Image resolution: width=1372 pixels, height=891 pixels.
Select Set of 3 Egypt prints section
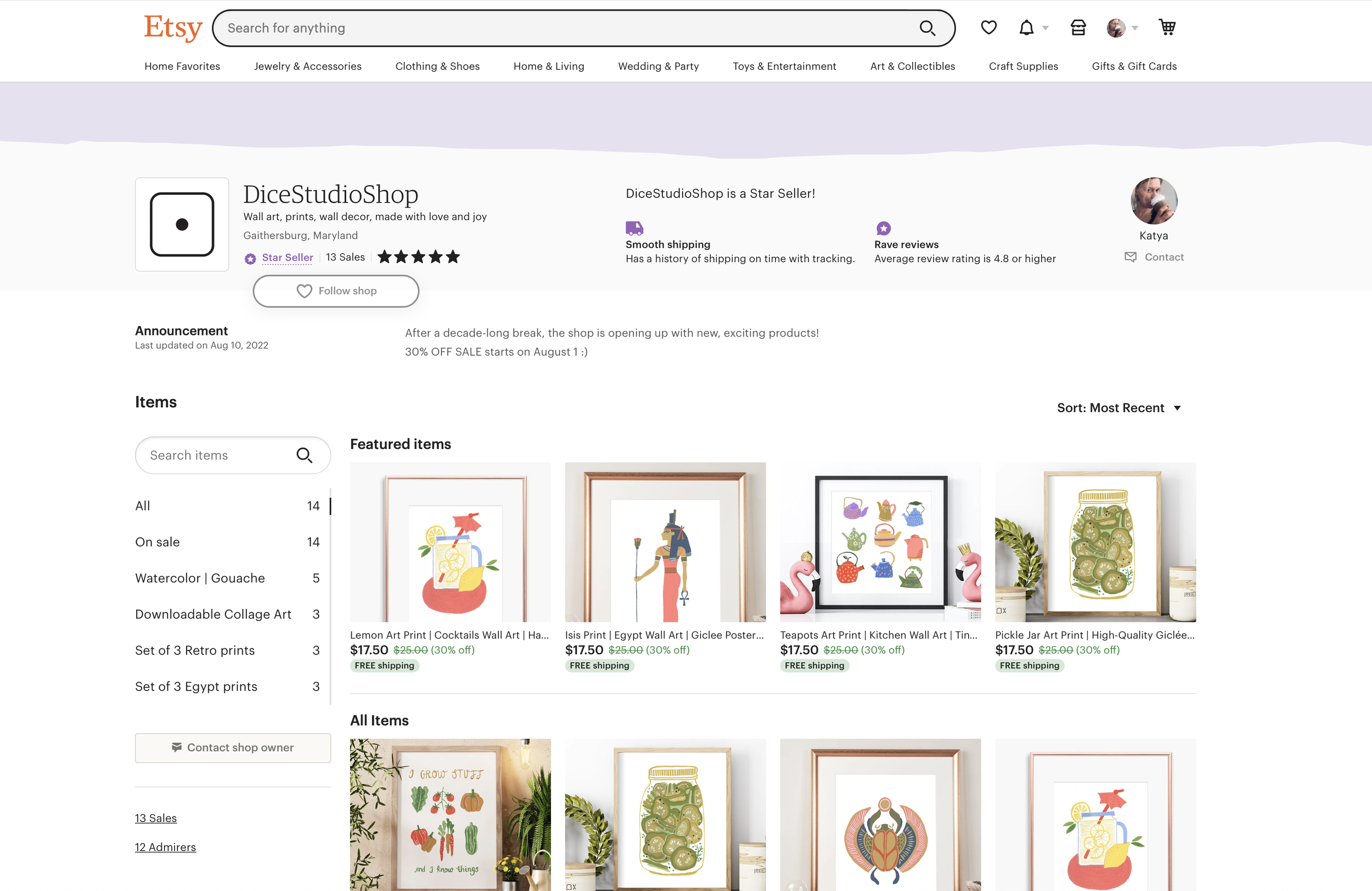tap(227, 686)
